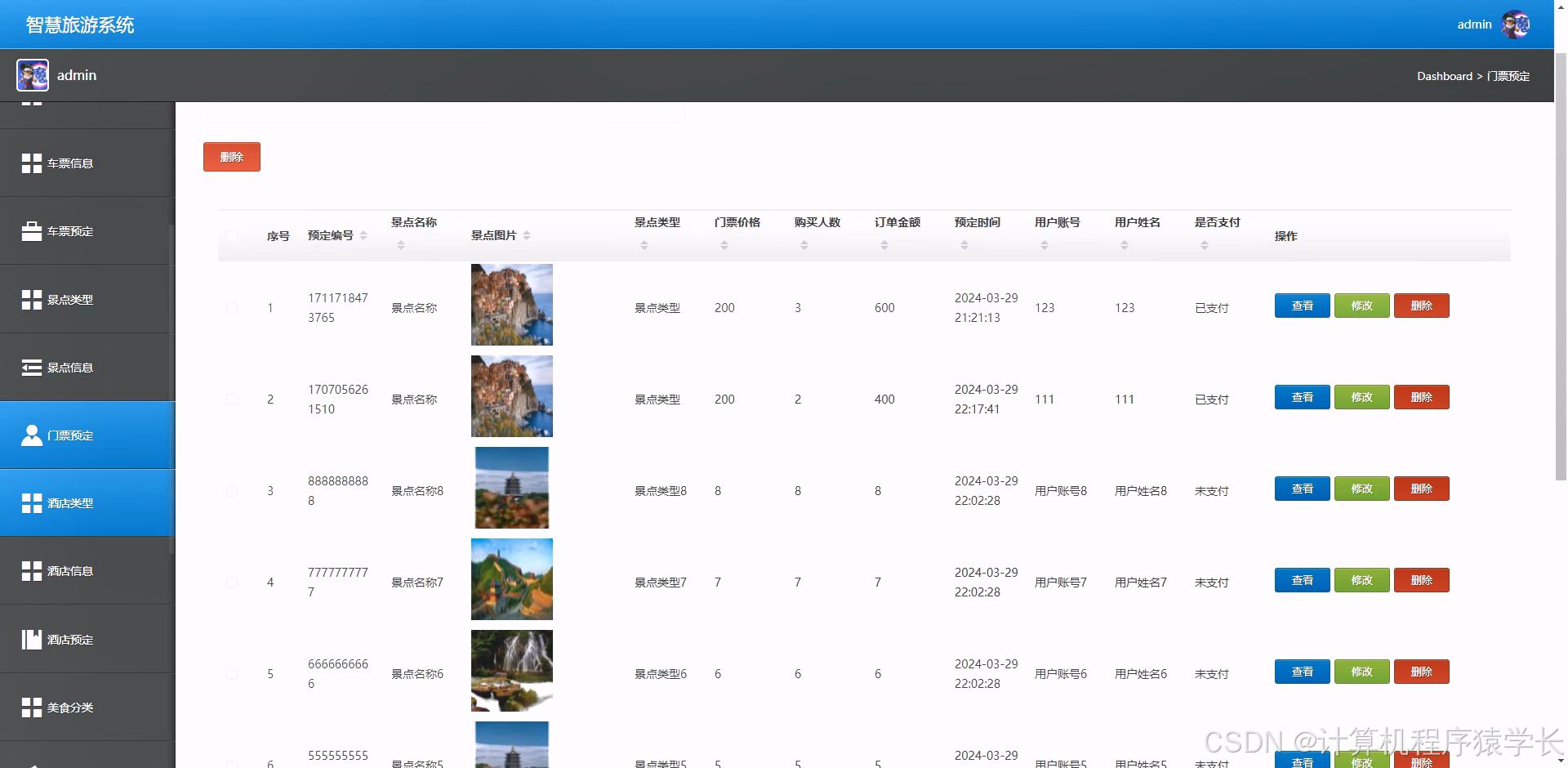Image resolution: width=1568 pixels, height=768 pixels.
Task: Click the admin avatar in top-right header
Action: coord(1516,25)
